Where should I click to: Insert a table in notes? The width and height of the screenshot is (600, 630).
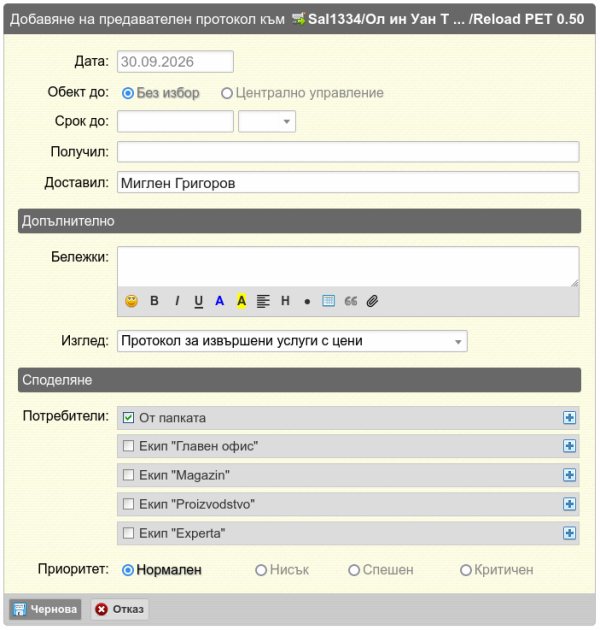tap(328, 301)
